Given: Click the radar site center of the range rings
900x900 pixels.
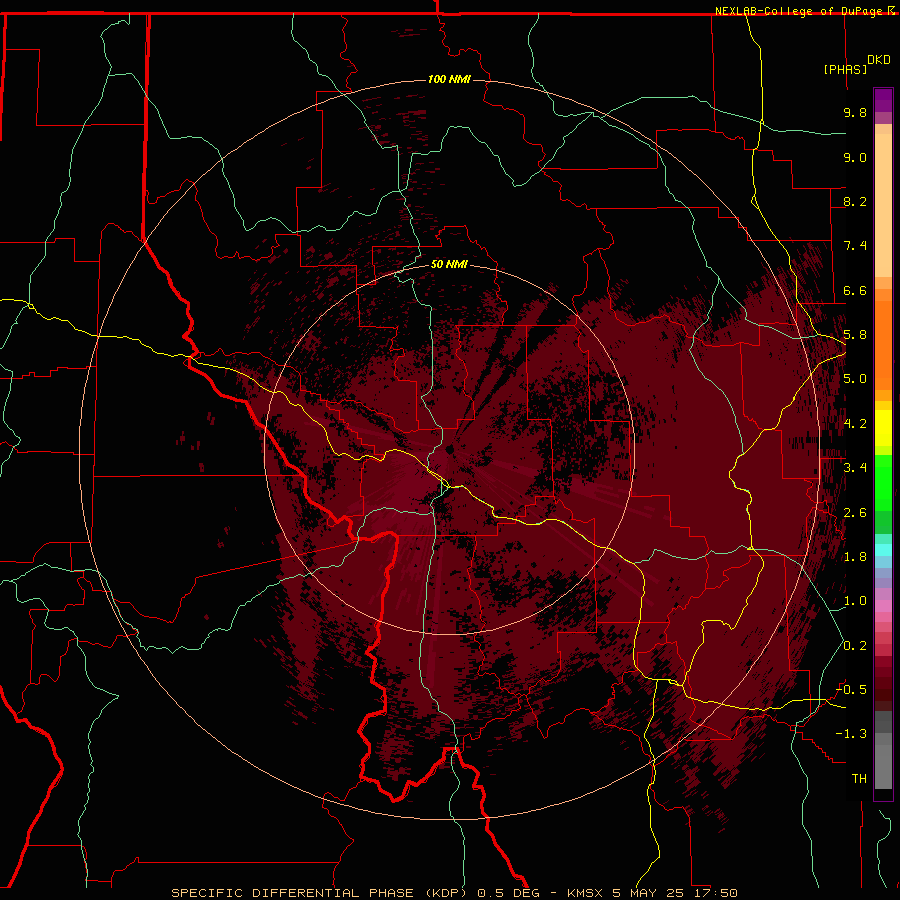Looking at the screenshot, I should point(449,449).
